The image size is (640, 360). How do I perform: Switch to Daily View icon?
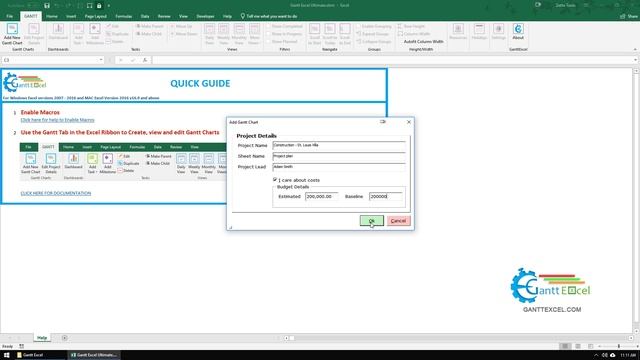click(x=209, y=34)
